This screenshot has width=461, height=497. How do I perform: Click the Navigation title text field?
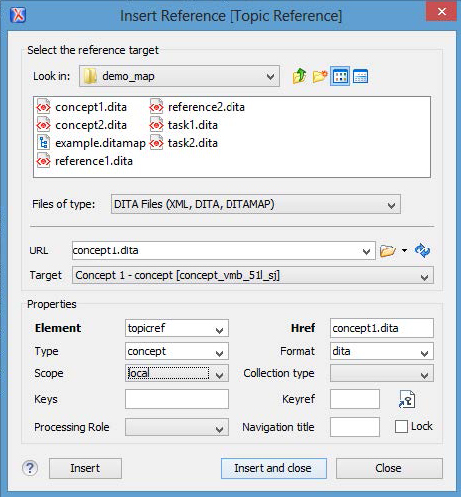[x=355, y=427]
